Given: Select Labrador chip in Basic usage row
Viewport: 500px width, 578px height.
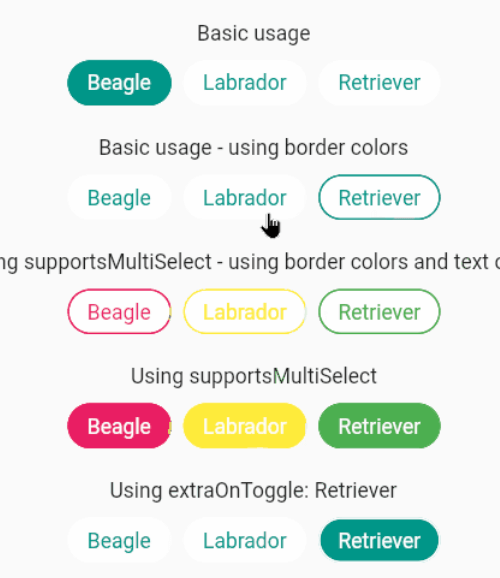Looking at the screenshot, I should [x=244, y=83].
